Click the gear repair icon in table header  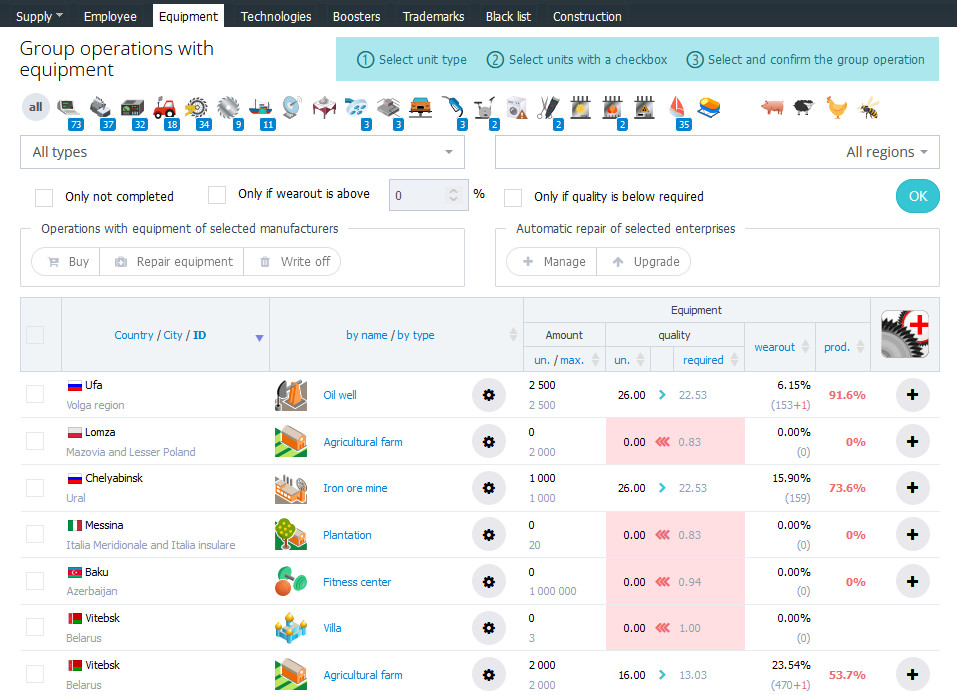point(905,334)
